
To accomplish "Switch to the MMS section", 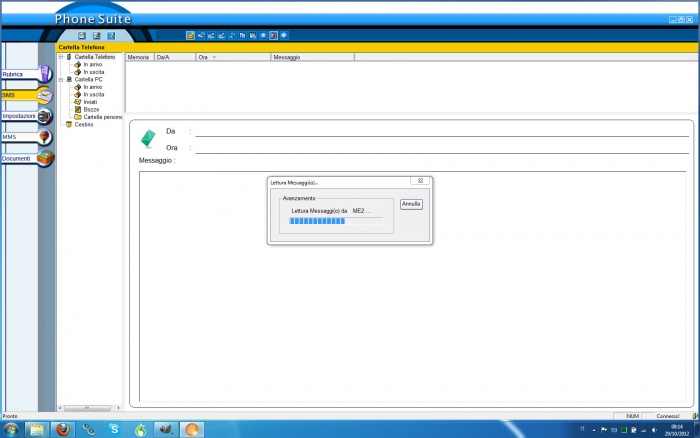I will (x=20, y=137).
